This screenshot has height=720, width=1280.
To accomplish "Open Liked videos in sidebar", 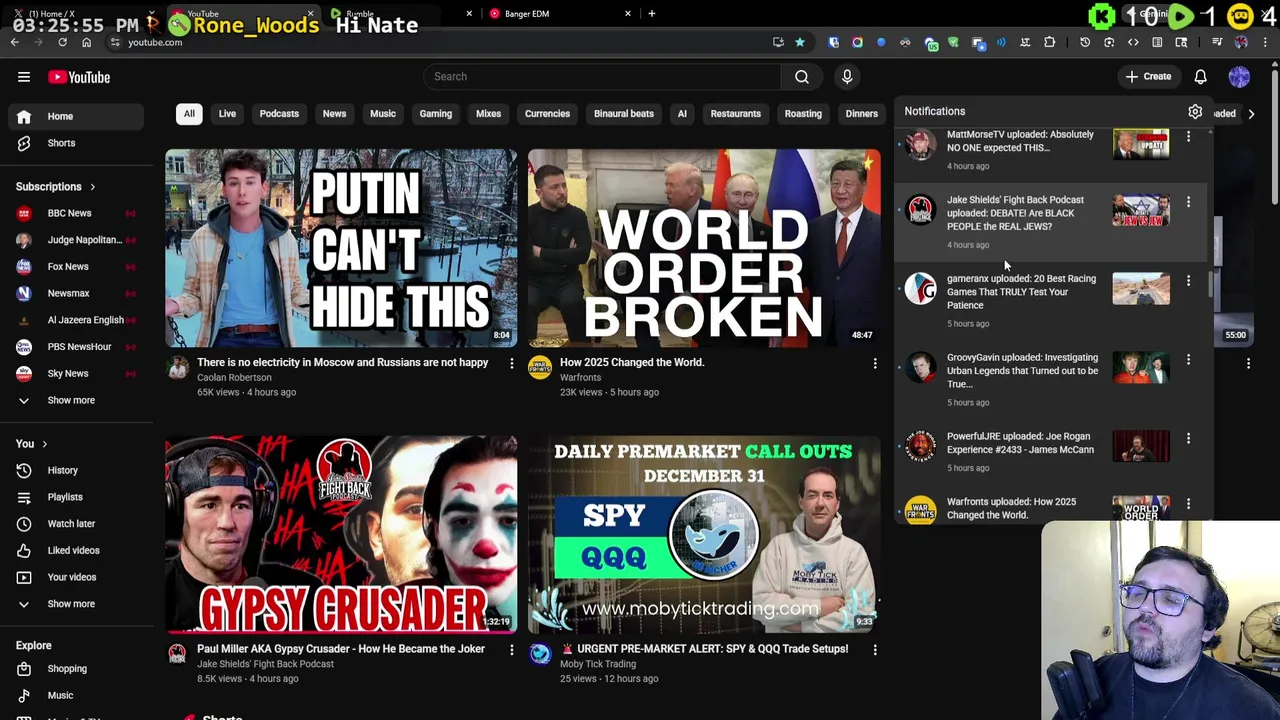I will click(x=76, y=550).
